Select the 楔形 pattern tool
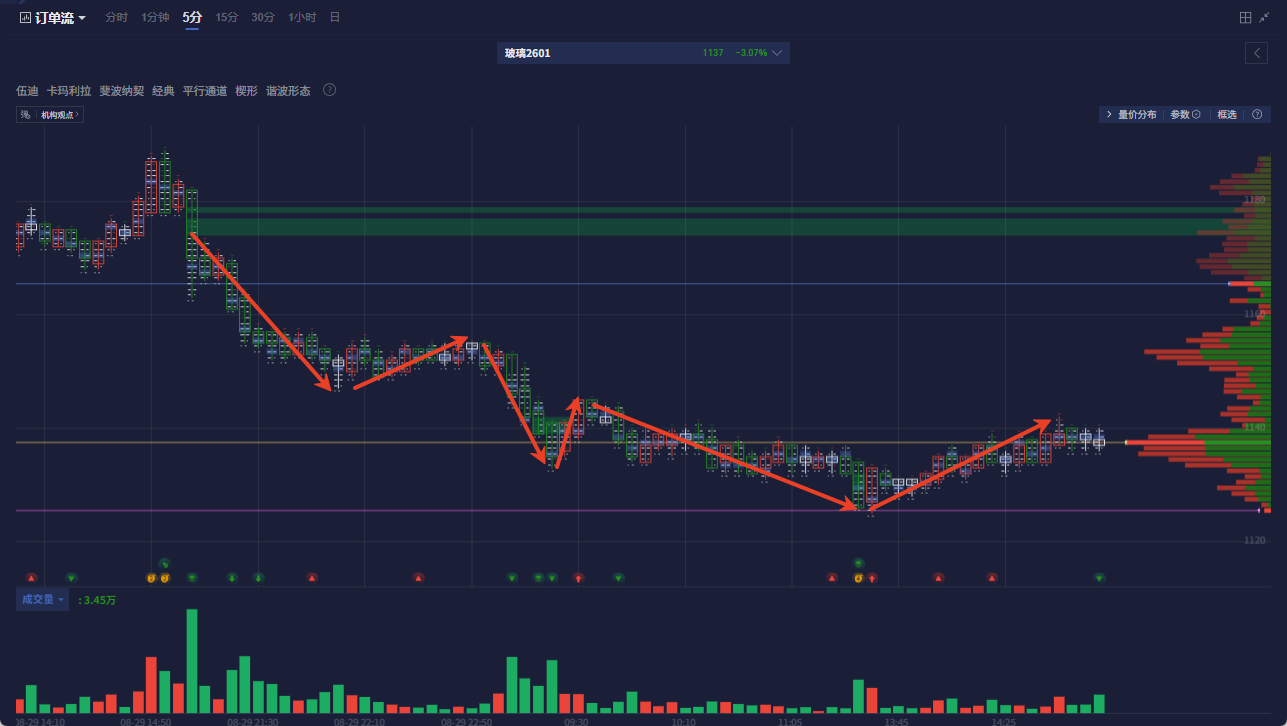This screenshot has height=726, width=1287. pyautogui.click(x=246, y=91)
